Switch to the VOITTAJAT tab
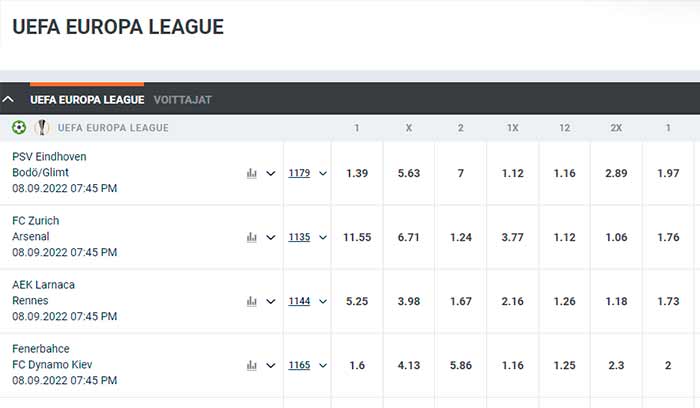Image resolution: width=700 pixels, height=408 pixels. [183, 100]
